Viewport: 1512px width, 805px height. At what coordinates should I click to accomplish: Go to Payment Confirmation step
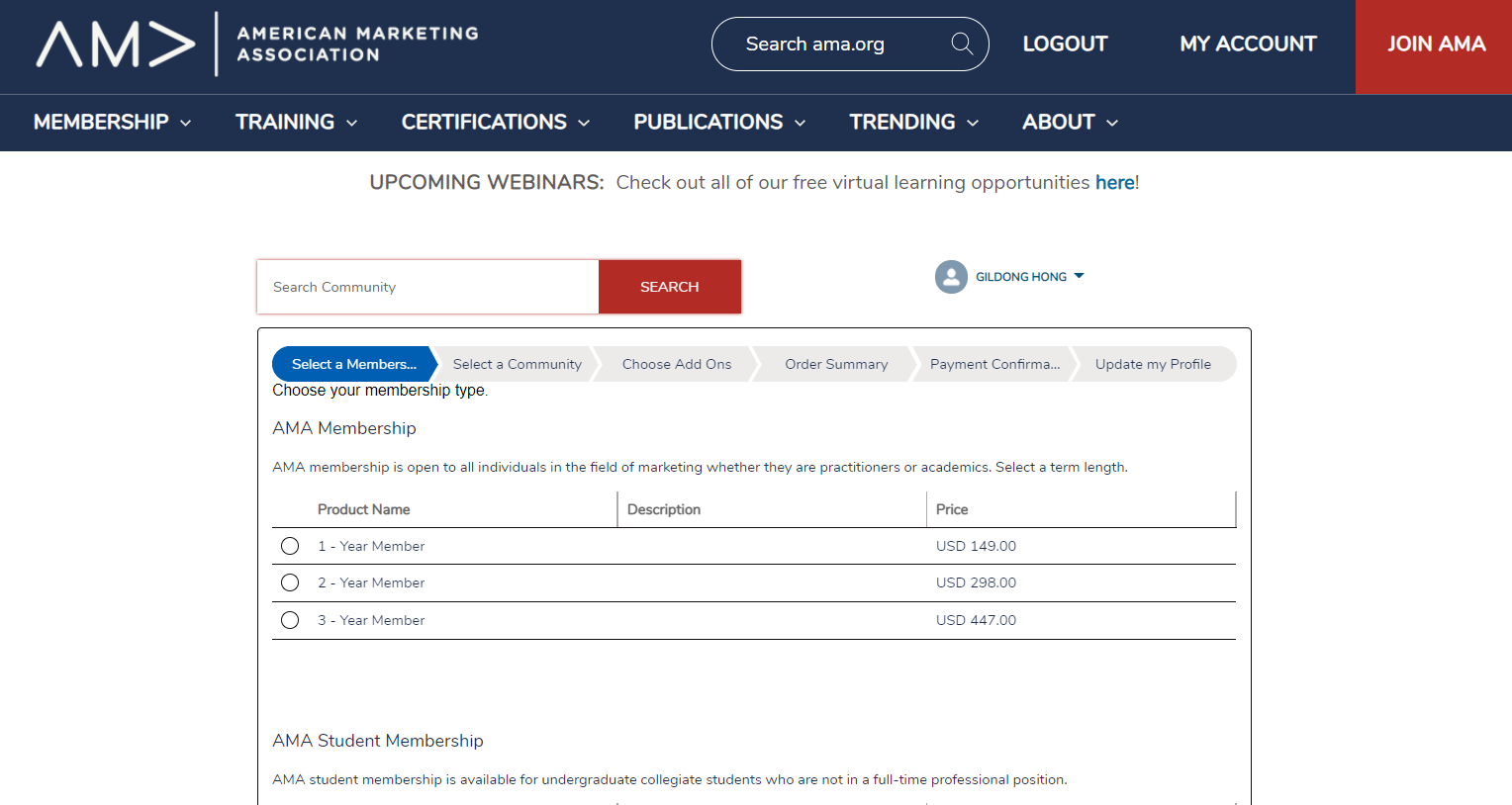[x=994, y=364]
